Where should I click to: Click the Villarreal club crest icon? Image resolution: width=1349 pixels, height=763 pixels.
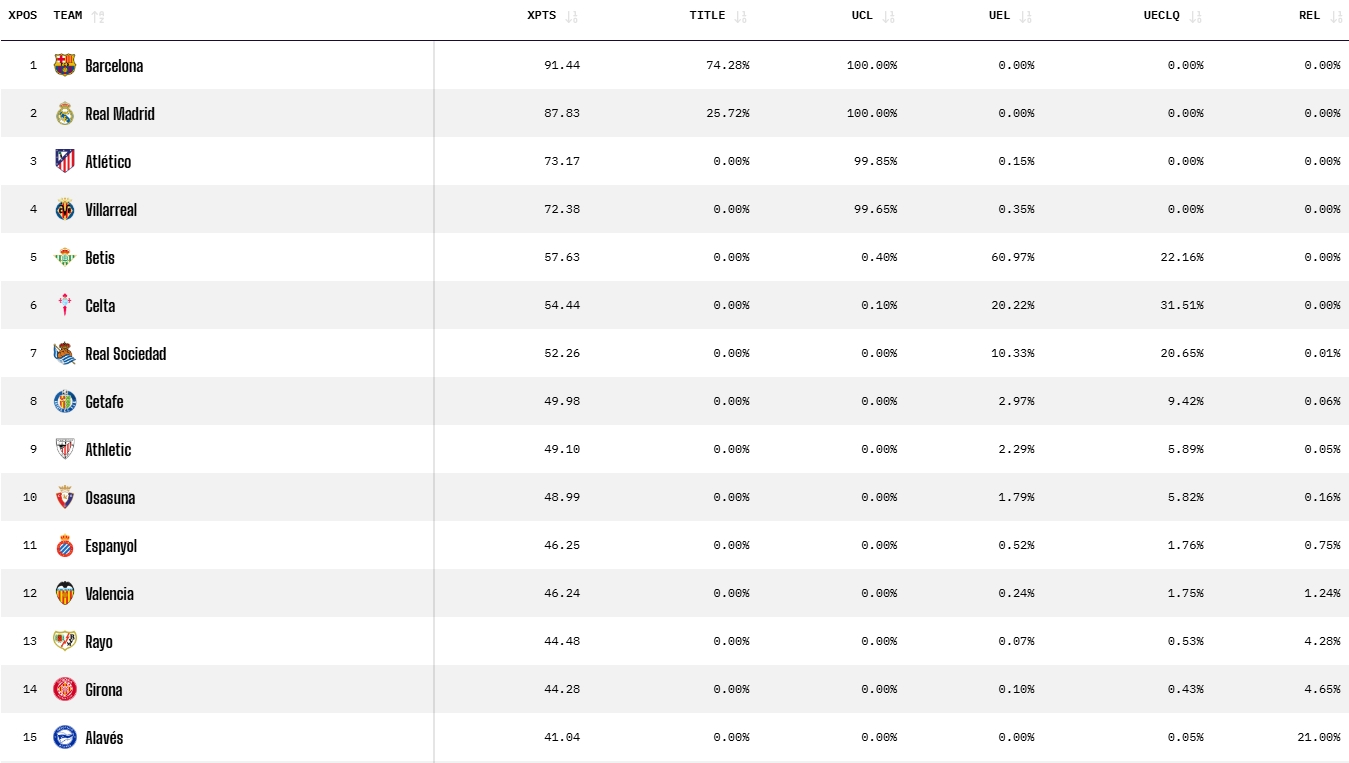[x=65, y=209]
